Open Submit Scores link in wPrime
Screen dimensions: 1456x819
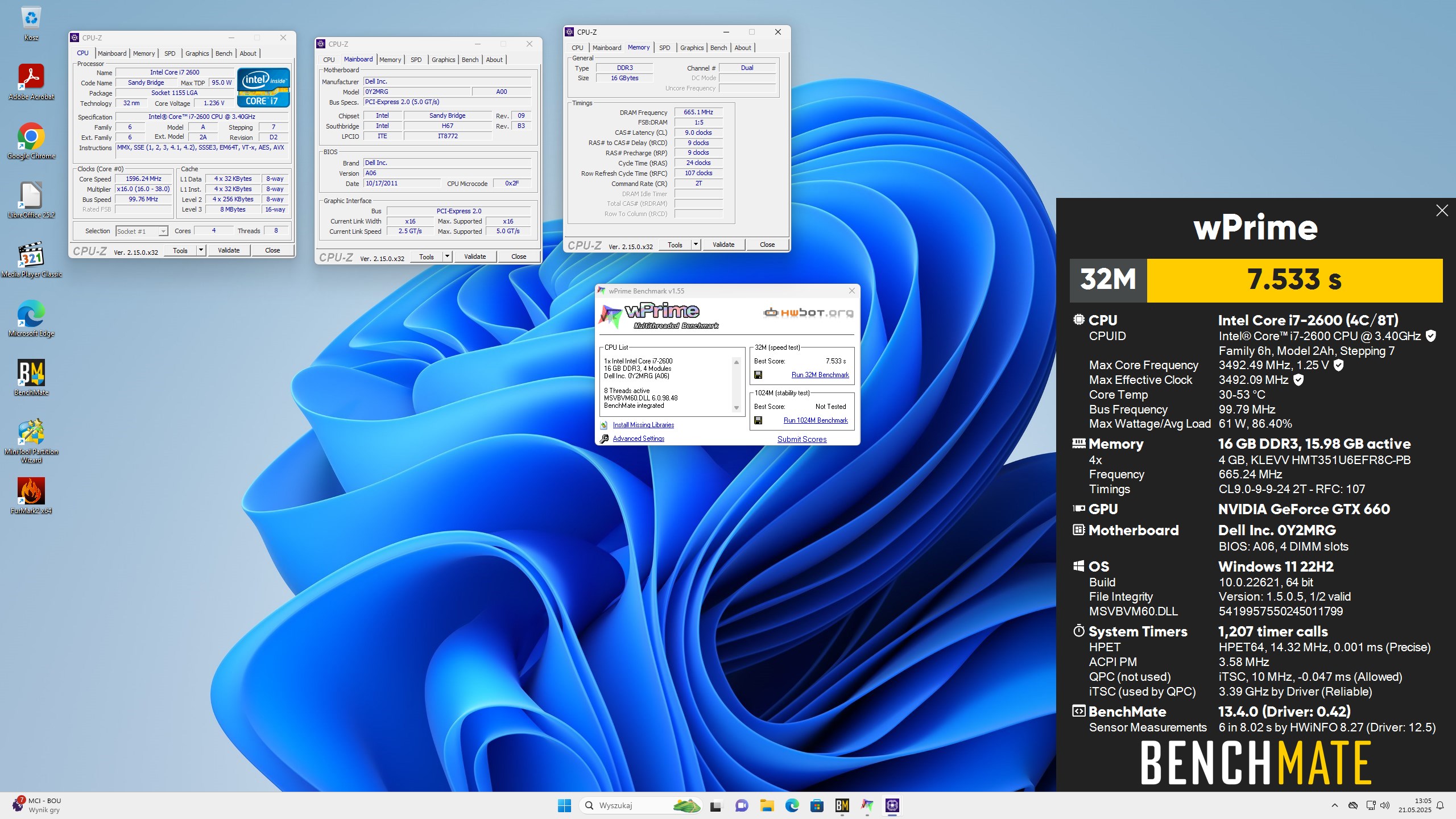[802, 439]
